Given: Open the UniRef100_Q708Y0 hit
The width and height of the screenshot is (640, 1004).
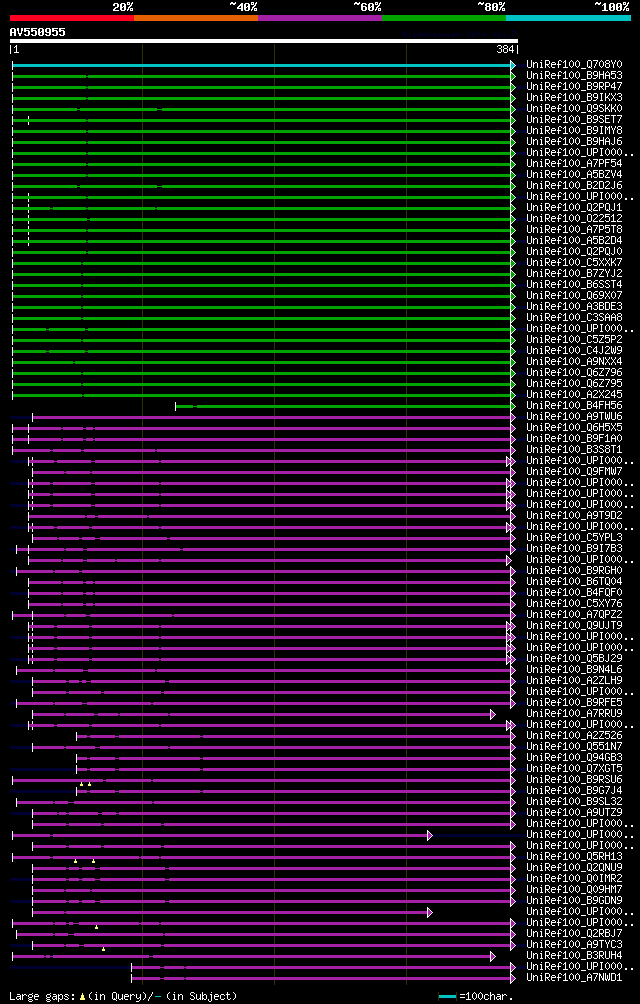Looking at the screenshot, I should pyautogui.click(x=574, y=65).
